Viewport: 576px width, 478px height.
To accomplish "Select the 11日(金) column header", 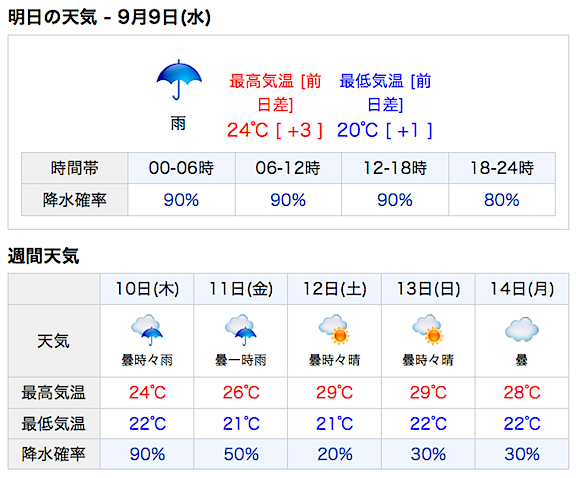I will pyautogui.click(x=241, y=289).
